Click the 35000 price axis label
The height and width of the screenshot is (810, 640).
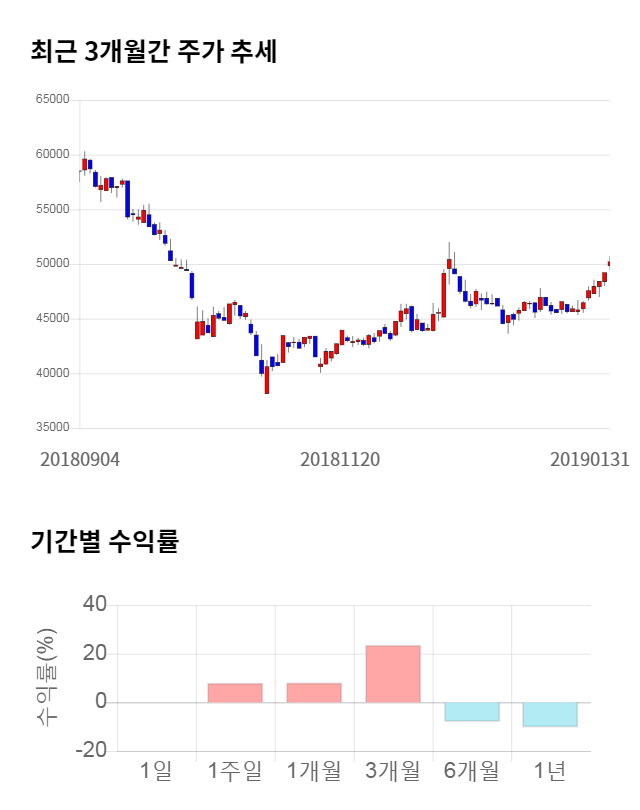pyautogui.click(x=51, y=428)
